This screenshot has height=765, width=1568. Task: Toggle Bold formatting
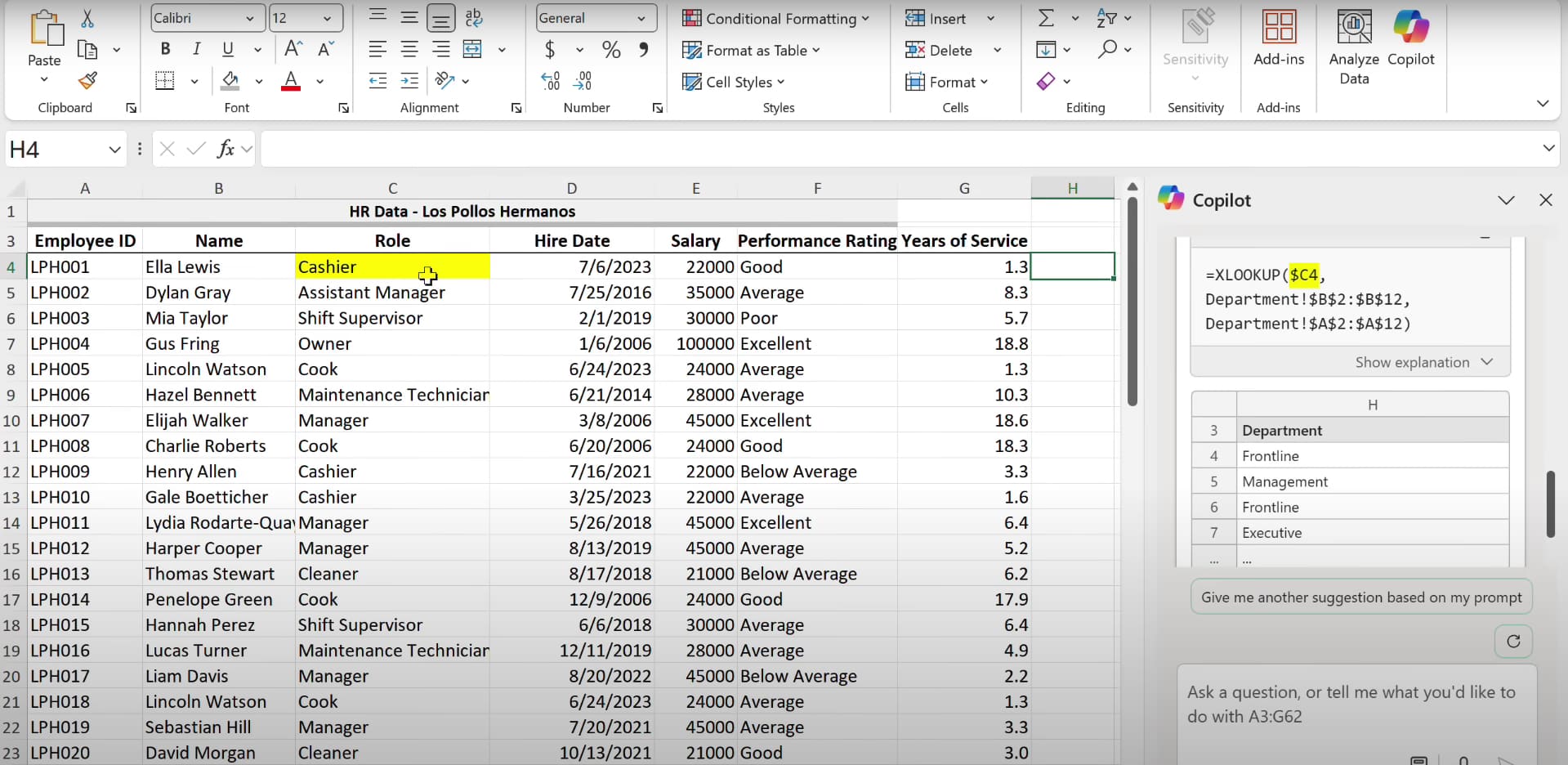pyautogui.click(x=165, y=49)
